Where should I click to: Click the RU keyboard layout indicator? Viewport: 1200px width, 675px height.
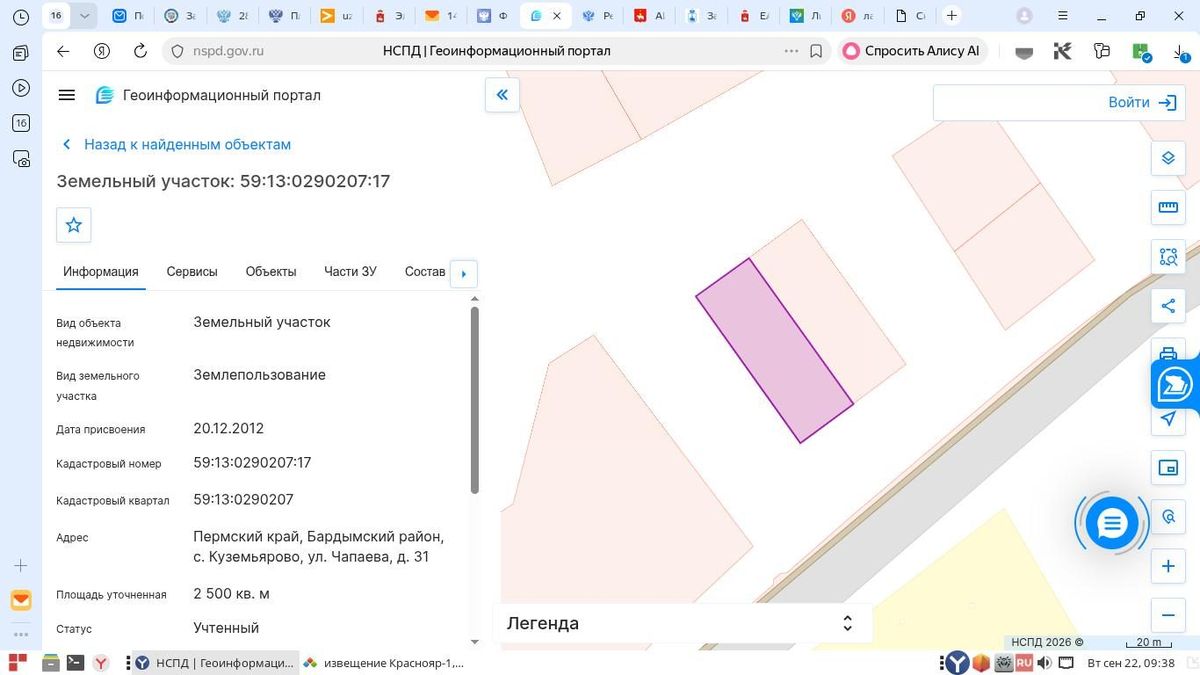[x=1024, y=663]
